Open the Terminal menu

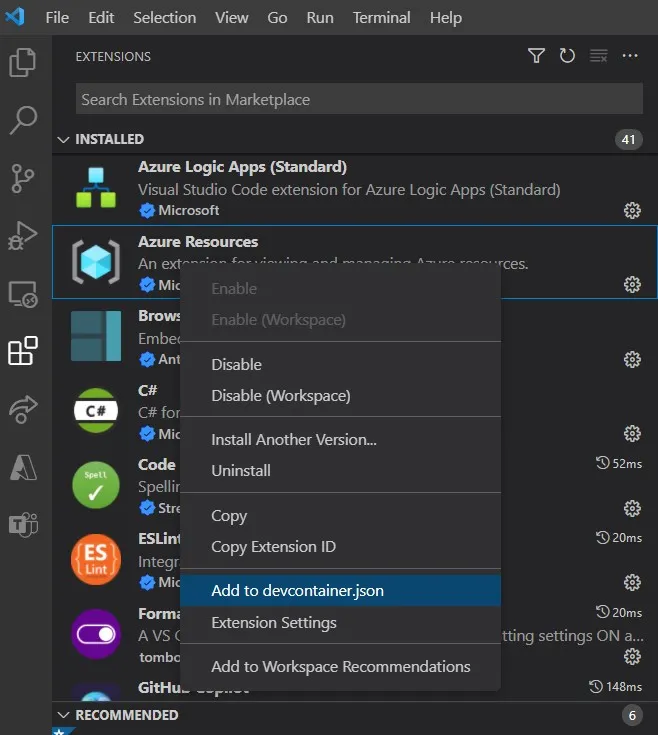(381, 18)
